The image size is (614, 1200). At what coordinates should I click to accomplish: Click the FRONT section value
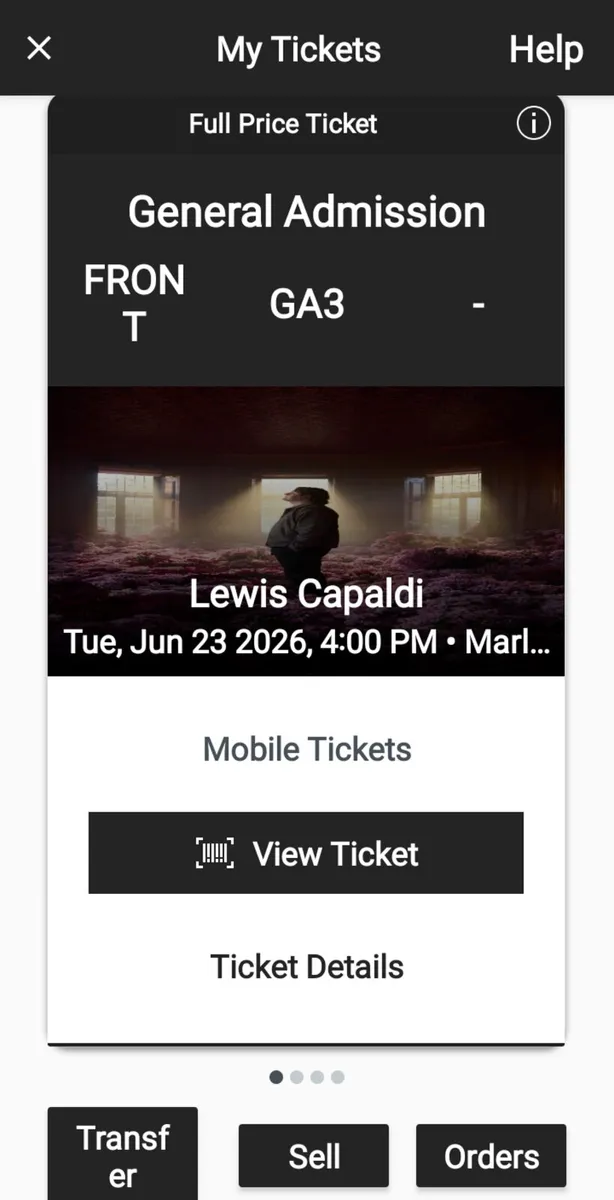pos(134,302)
